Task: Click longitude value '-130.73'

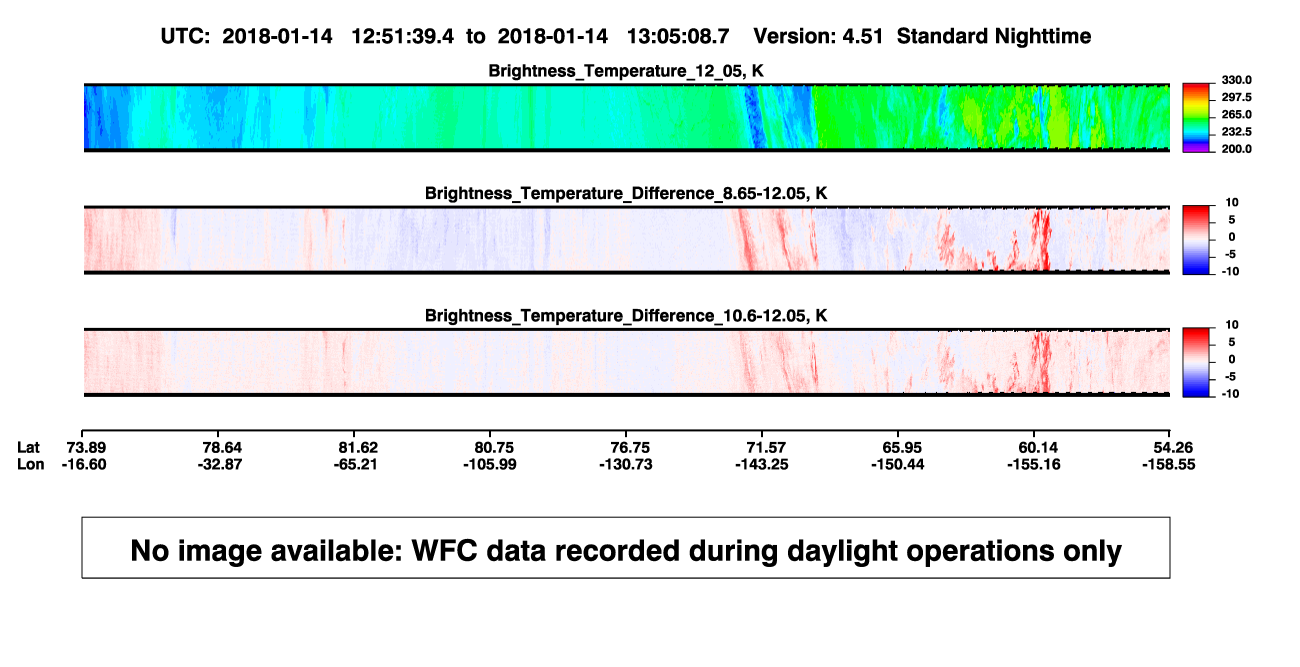Action: click(x=625, y=464)
